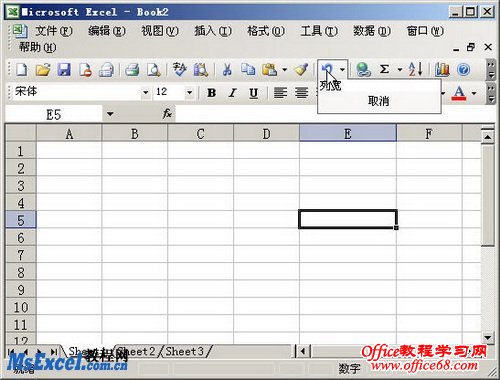Select row 10 header
The image size is (500, 380).
pos(21,307)
